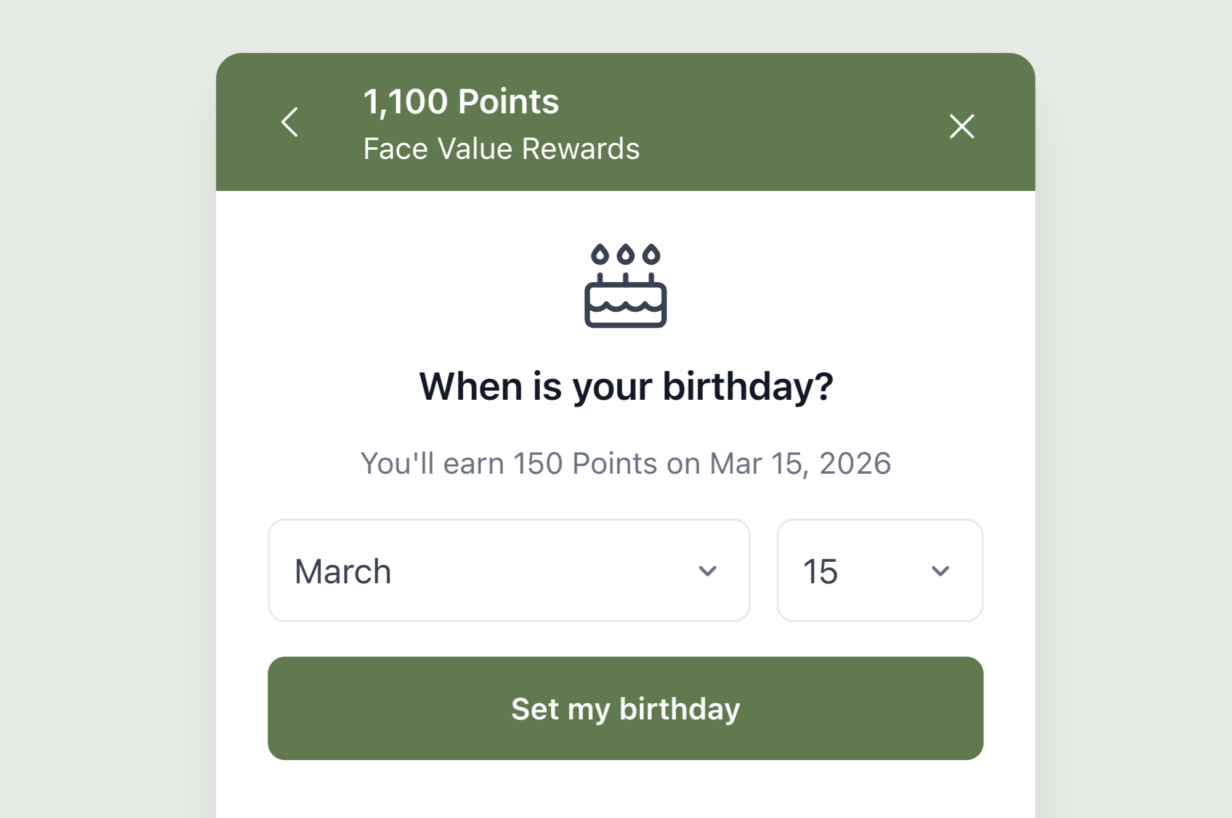Open the March month dropdown
This screenshot has width=1232, height=818.
pos(509,570)
